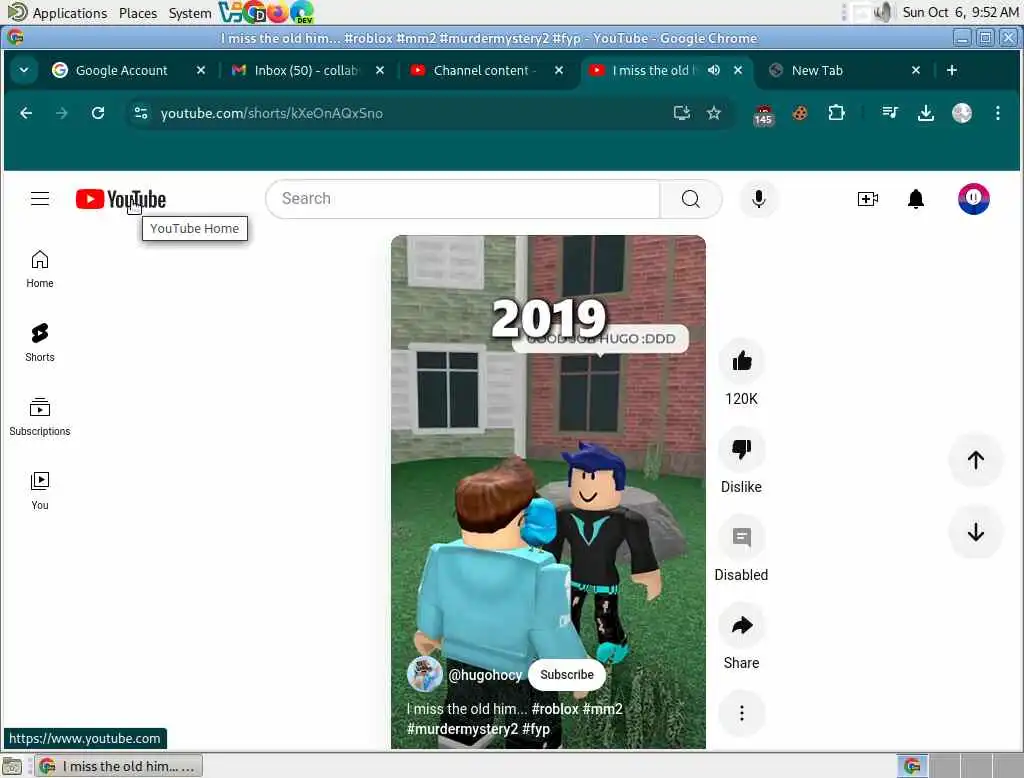Click the clock Sun Oct 6, 9:52 AM
This screenshot has width=1024, height=778.
pyautogui.click(x=960, y=12)
